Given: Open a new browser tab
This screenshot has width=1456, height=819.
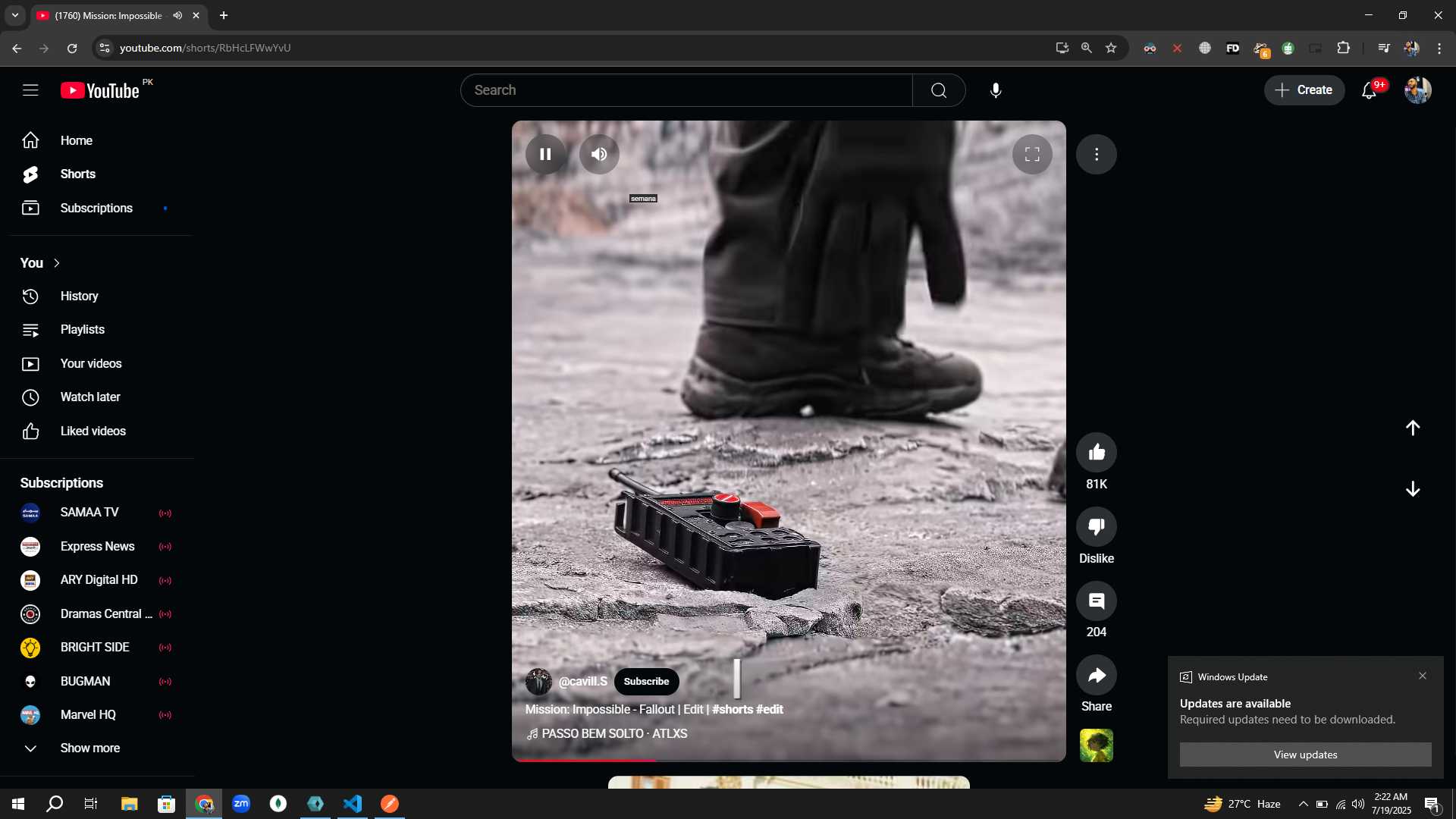Looking at the screenshot, I should (224, 15).
